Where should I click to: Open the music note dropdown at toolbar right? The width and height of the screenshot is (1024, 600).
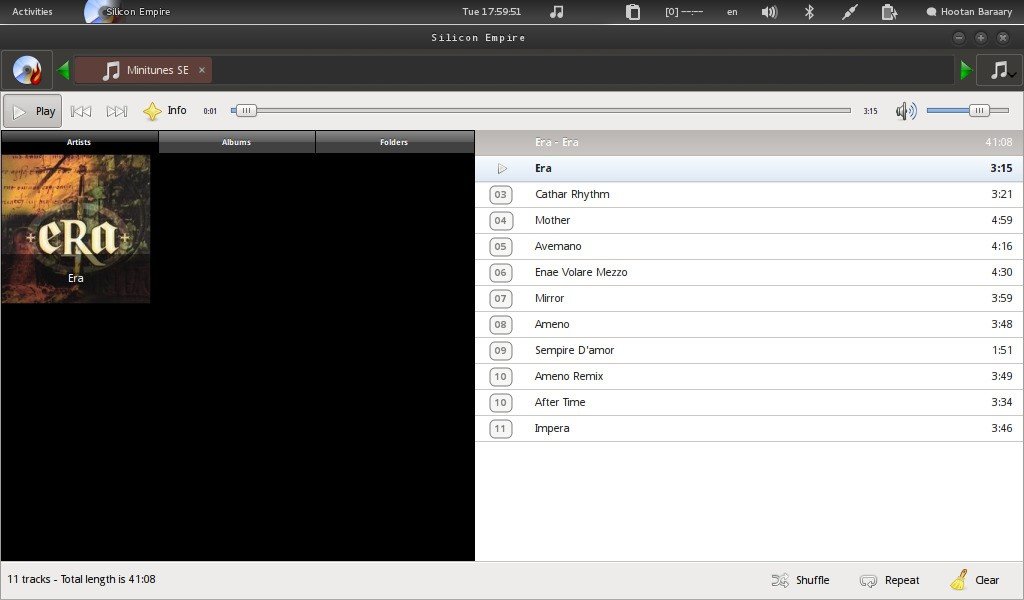(x=999, y=70)
